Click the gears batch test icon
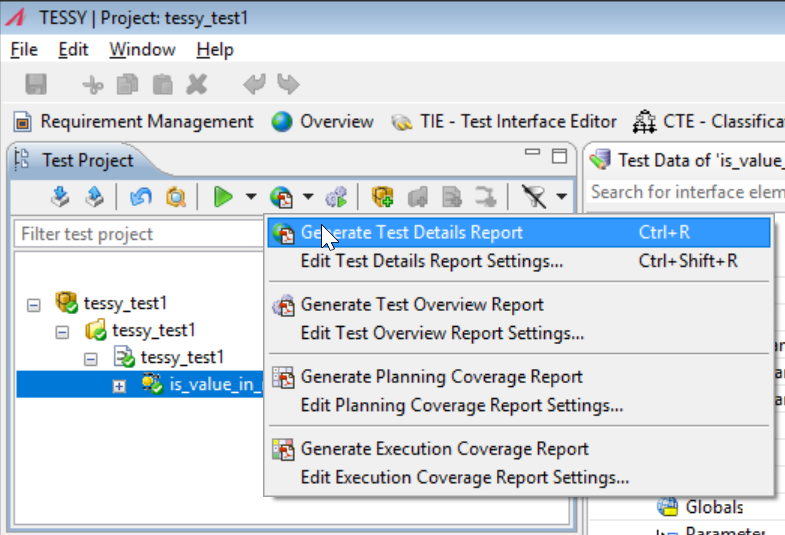The height and width of the screenshot is (535, 785). click(336, 197)
